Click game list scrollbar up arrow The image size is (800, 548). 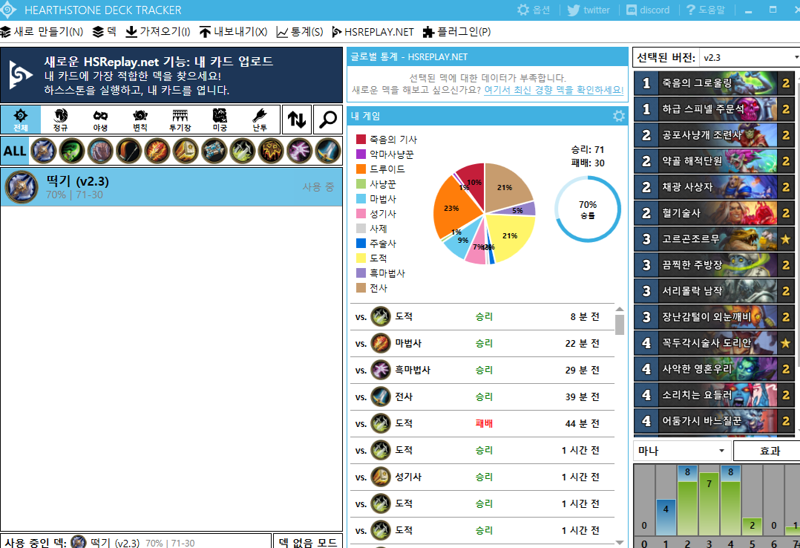click(x=619, y=309)
